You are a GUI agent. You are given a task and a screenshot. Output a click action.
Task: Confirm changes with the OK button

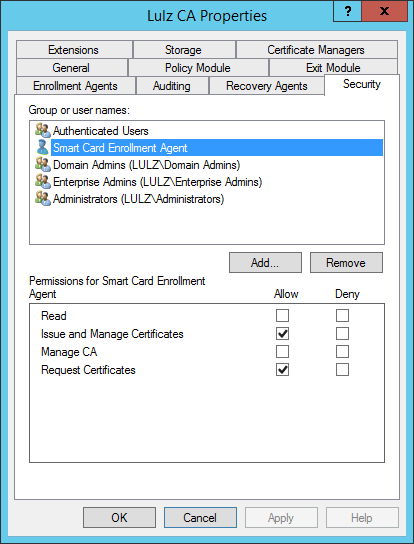pos(119,518)
